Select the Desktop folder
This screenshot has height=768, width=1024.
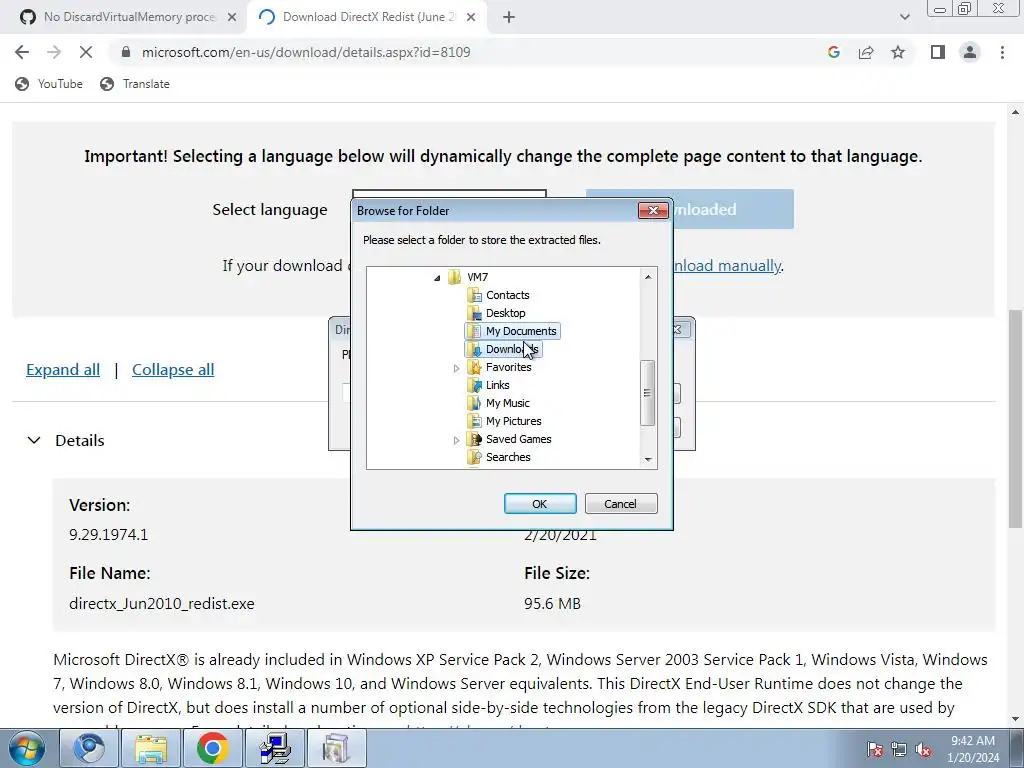505,313
